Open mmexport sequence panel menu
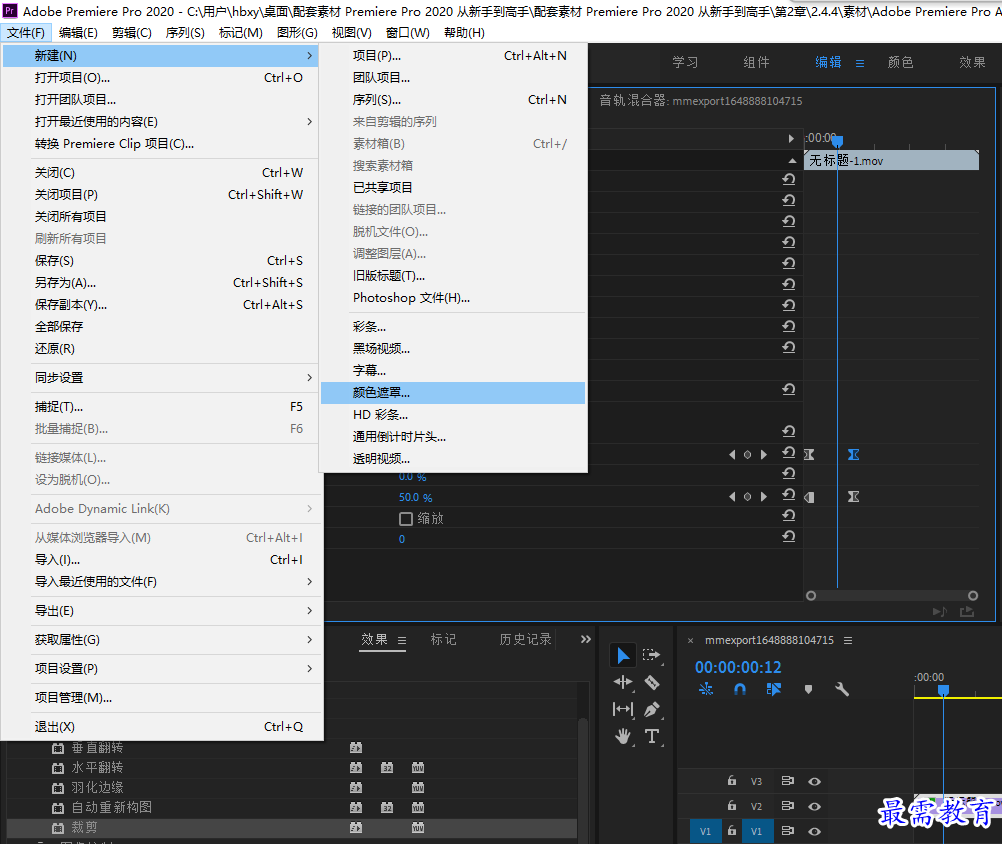This screenshot has height=844, width=1002. (x=848, y=640)
